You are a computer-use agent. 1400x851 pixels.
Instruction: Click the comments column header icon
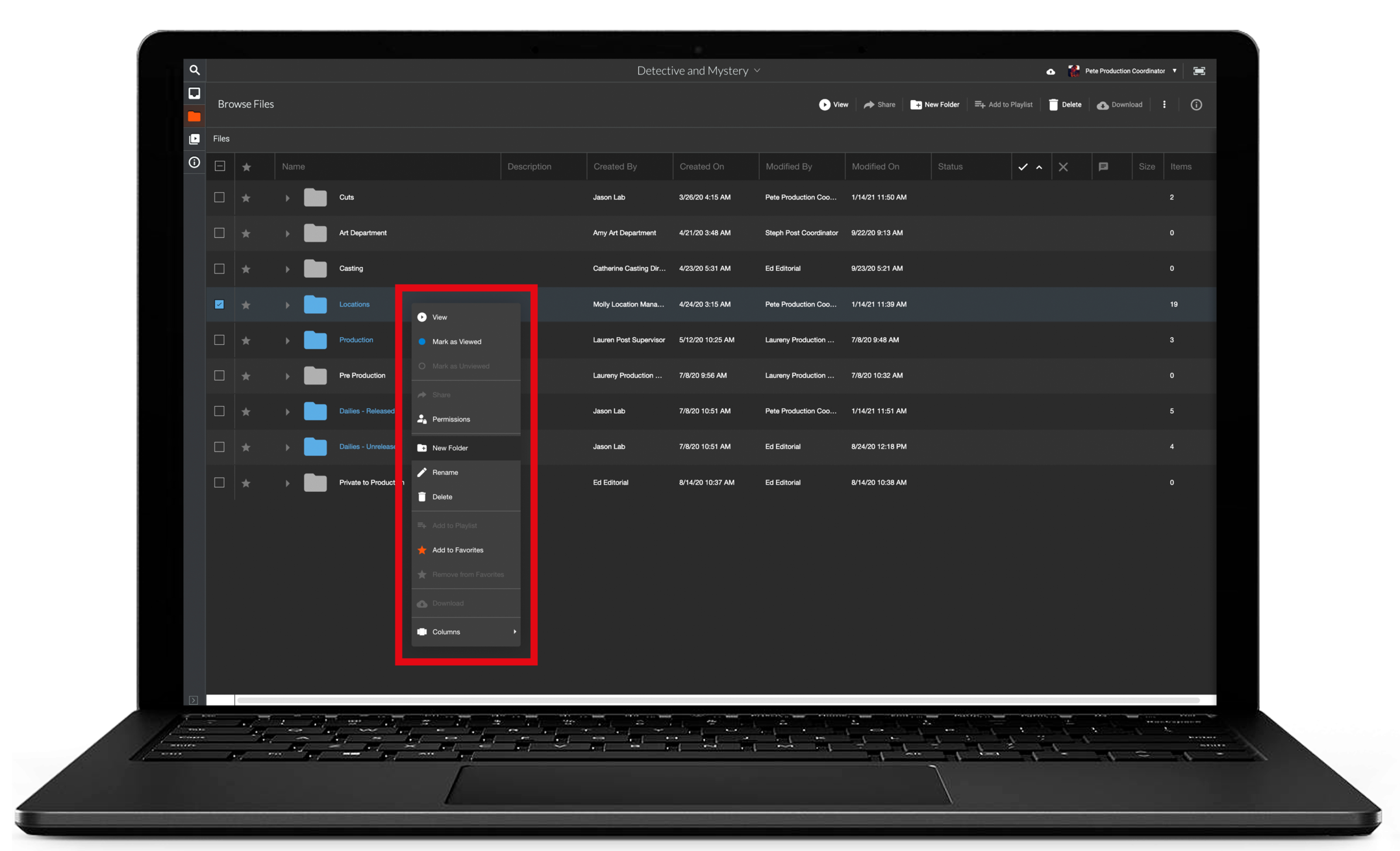1103,167
